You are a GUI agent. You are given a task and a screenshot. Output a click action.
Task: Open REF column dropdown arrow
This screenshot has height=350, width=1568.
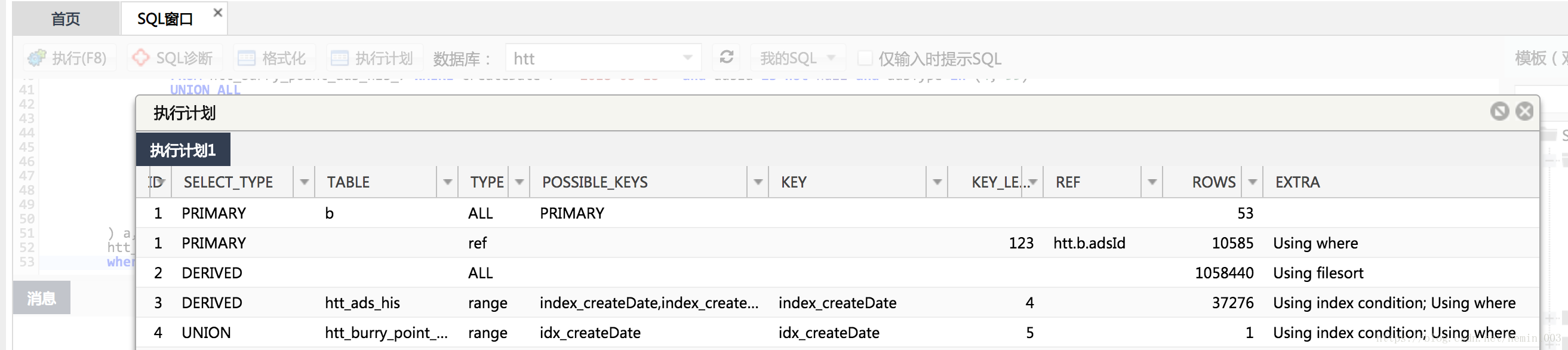(x=1152, y=182)
